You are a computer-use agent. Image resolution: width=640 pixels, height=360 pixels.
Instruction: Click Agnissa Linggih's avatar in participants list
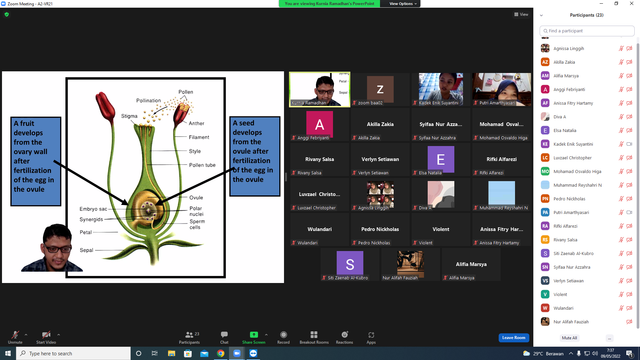click(545, 48)
